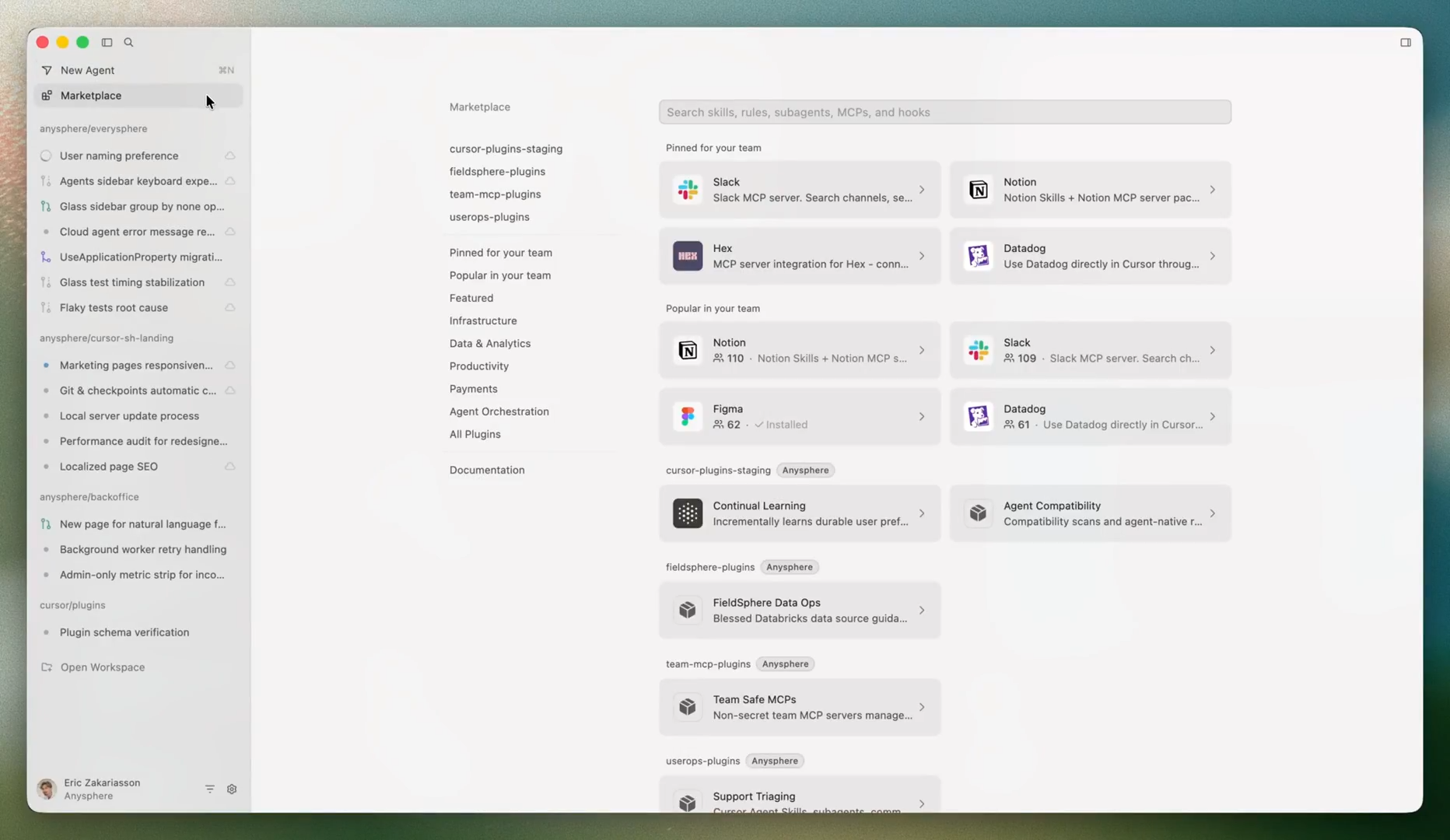Expand the pinned Notion card chevron
Screen dimensions: 1450x840
pos(1212,190)
